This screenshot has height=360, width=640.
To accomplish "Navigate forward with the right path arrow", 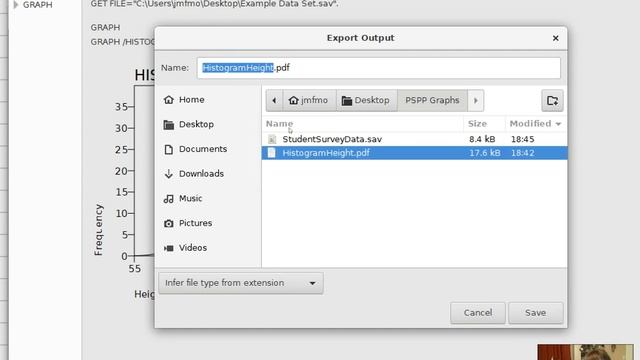I will tap(476, 100).
